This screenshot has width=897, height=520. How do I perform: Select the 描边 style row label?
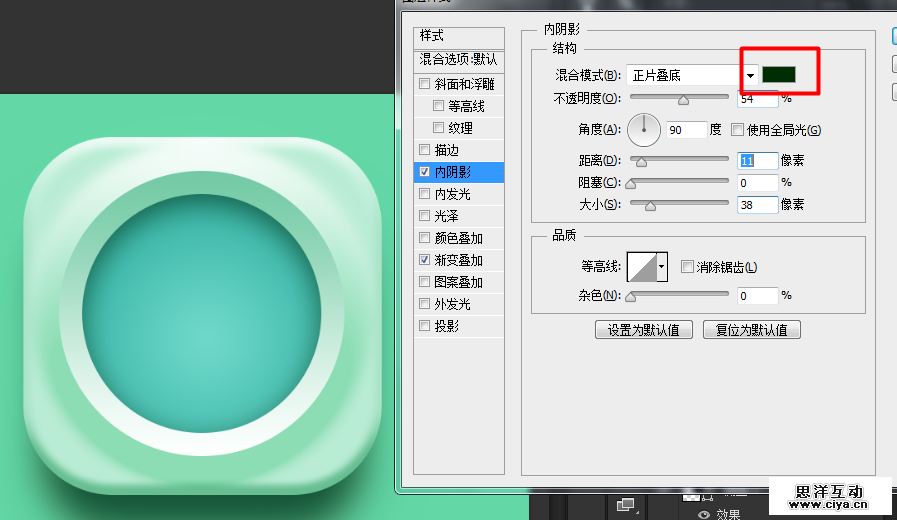(x=447, y=150)
